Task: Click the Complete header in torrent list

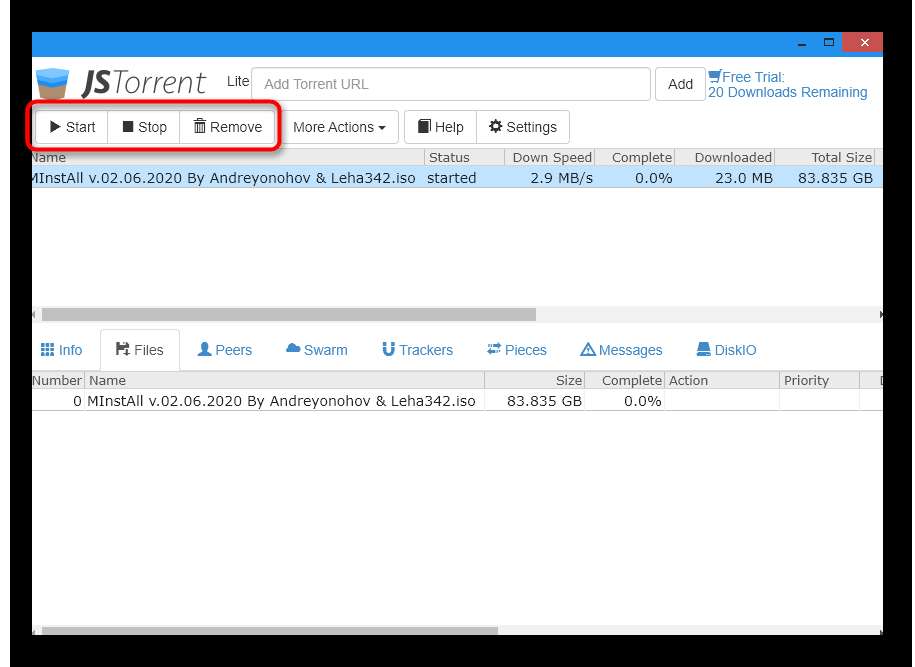Action: 635,157
